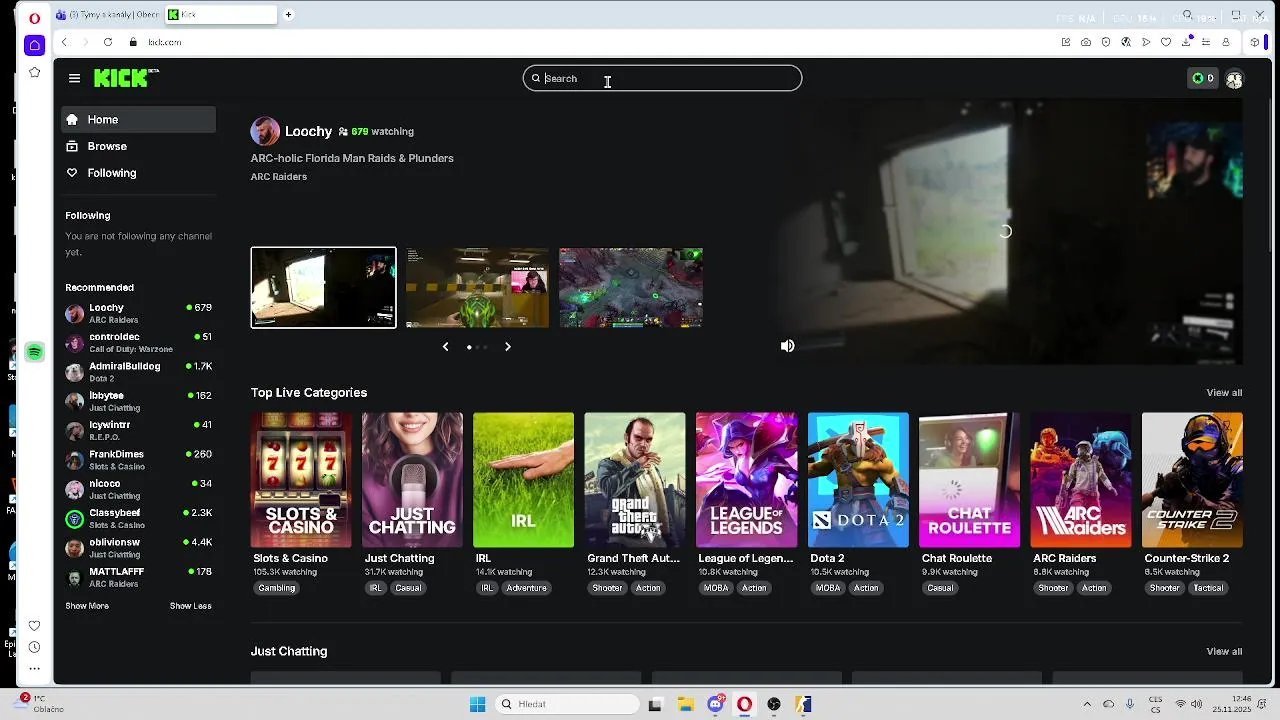
Task: Show previous featured stream with left arrow
Action: [x=445, y=347]
